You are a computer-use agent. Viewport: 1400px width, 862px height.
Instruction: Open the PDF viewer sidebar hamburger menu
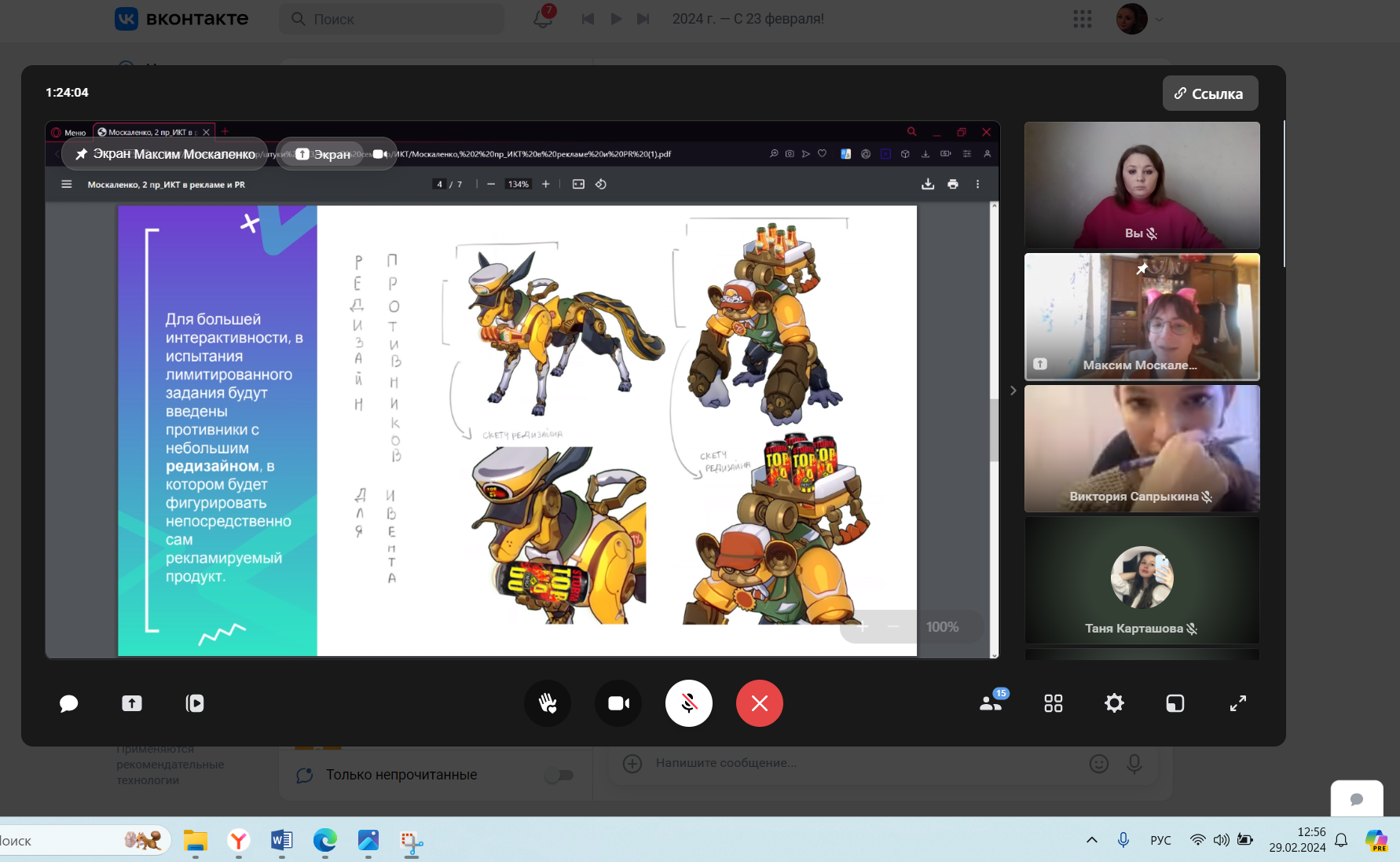click(67, 184)
